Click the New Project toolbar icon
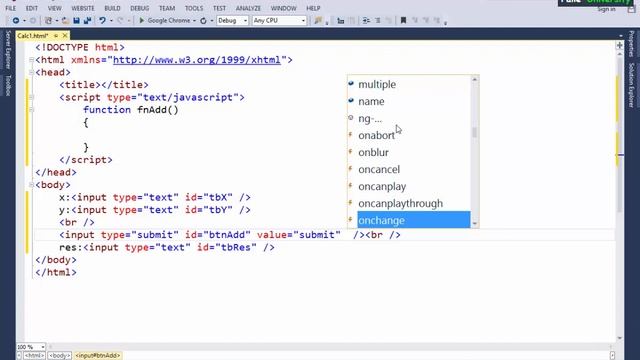The image size is (640, 360). point(48,20)
